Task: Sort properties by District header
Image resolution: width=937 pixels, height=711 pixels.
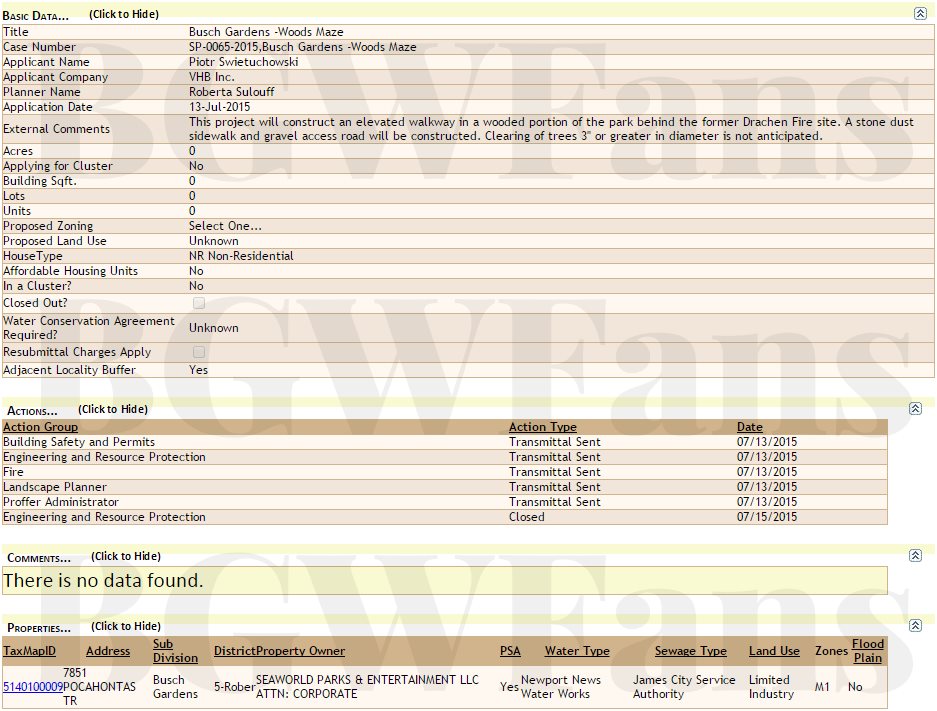Action: [235, 651]
